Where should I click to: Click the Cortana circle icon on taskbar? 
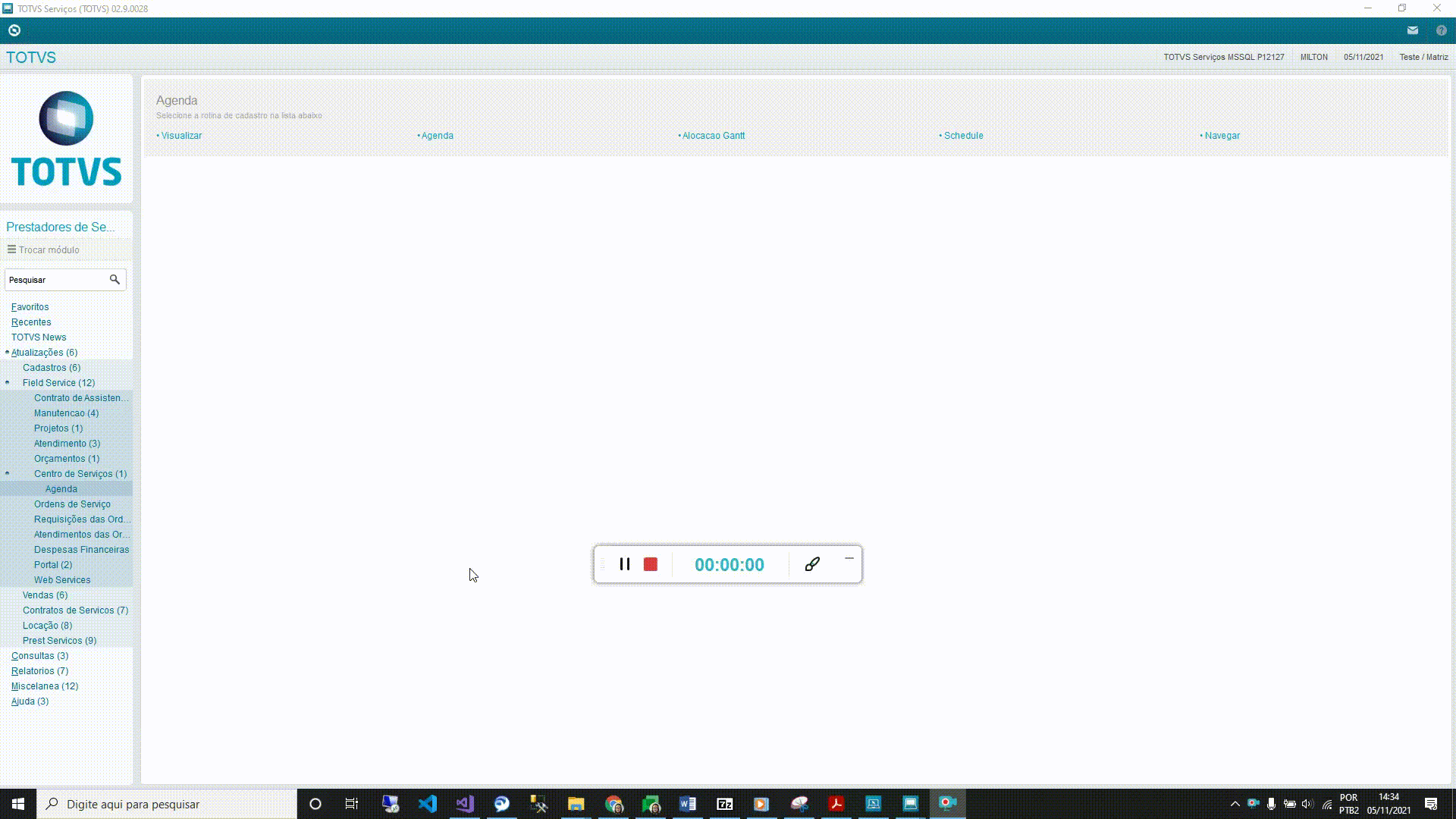(315, 804)
